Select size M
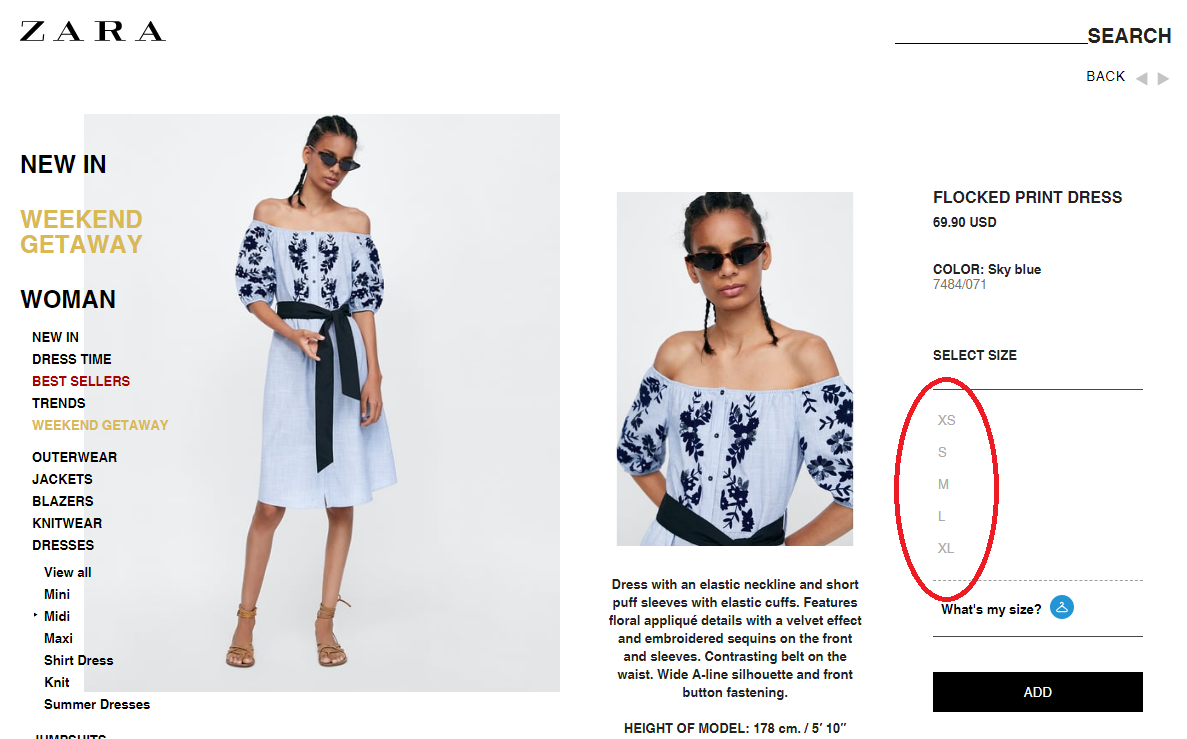Screen dimensions: 1187x739 click(x=943, y=484)
